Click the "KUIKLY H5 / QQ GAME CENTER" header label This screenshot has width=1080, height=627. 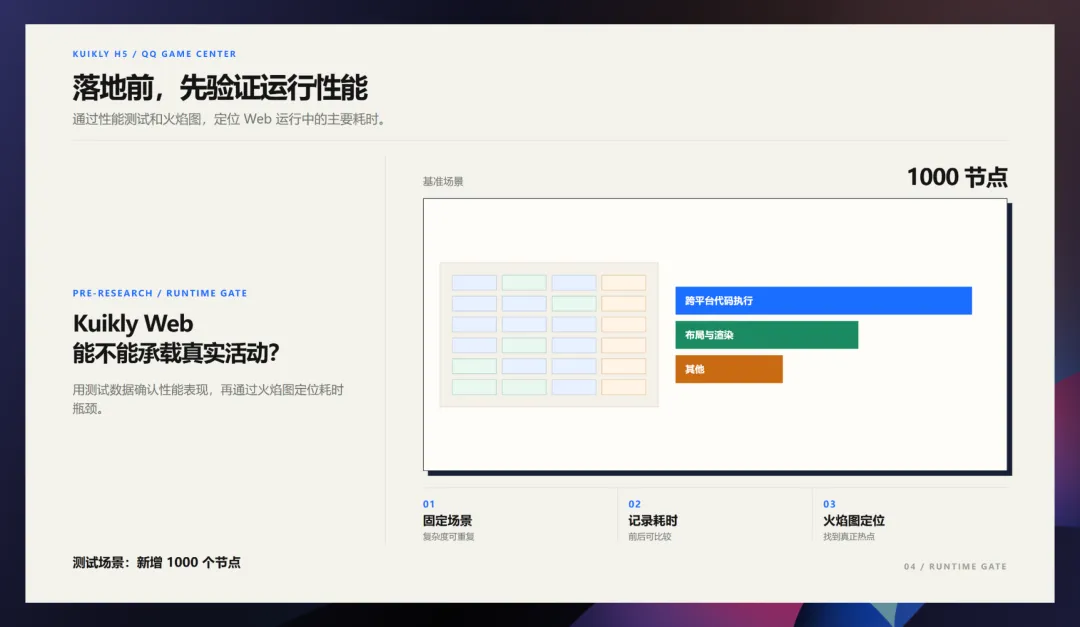(154, 54)
